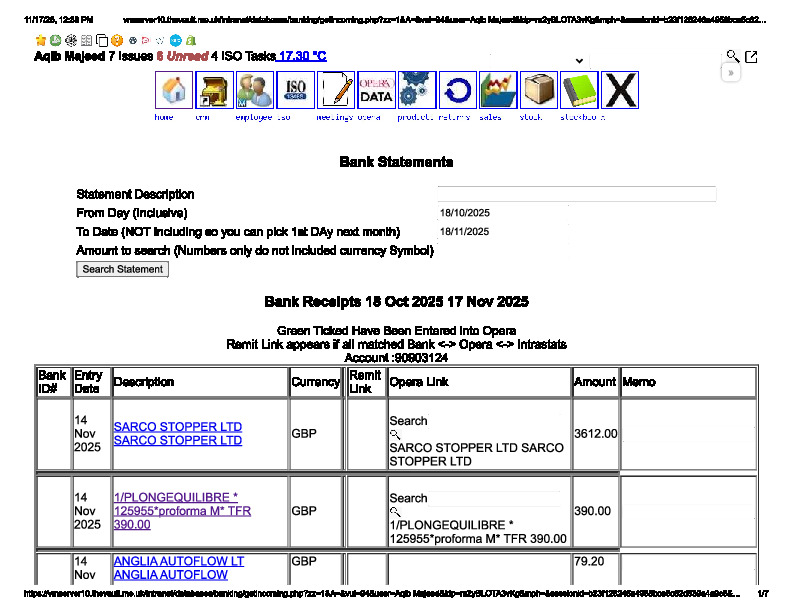This screenshot has height=612, width=792.
Task: Open the meetings notepad icon
Action: click(x=336, y=91)
